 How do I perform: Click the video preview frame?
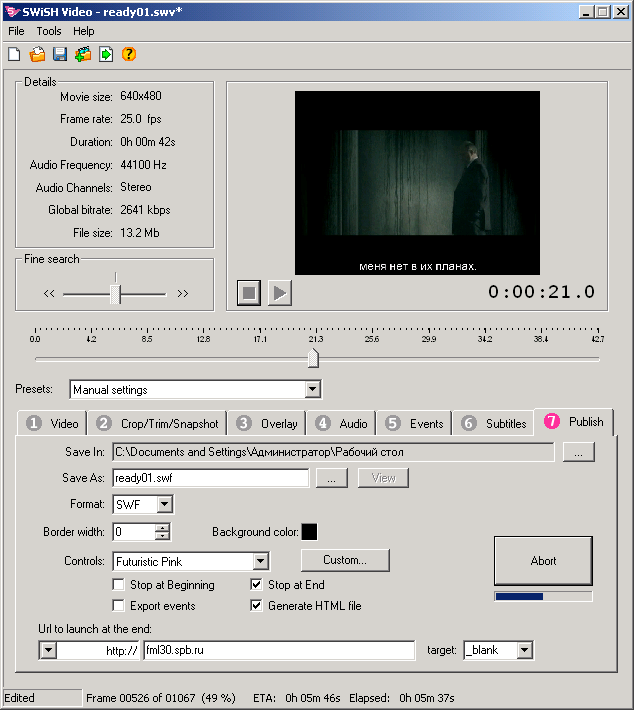click(417, 182)
